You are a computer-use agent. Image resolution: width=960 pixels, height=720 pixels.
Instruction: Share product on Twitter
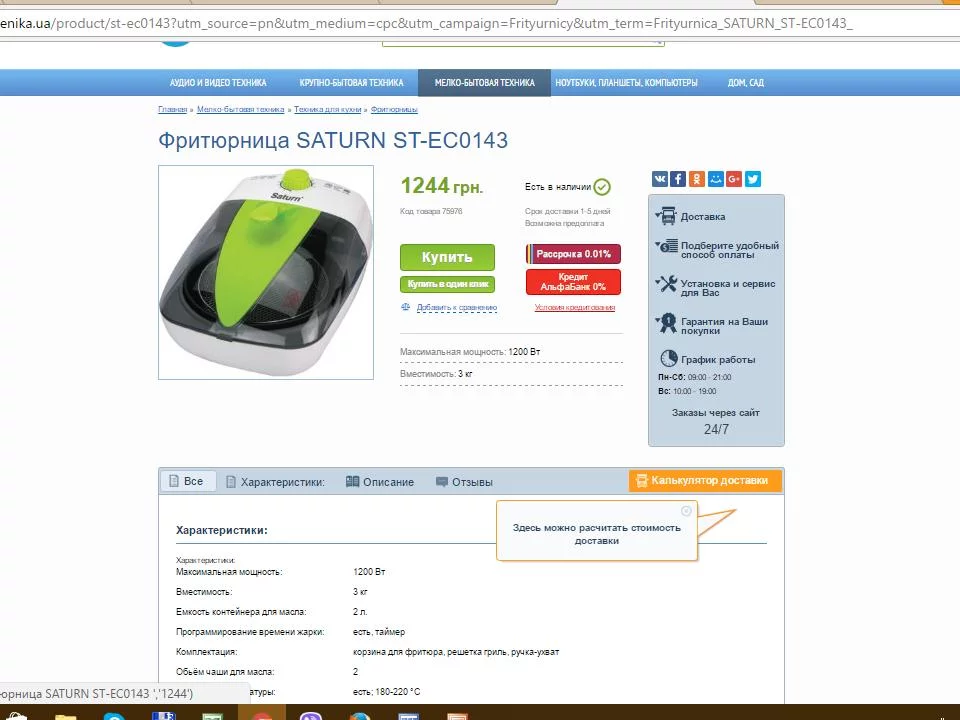coord(753,179)
